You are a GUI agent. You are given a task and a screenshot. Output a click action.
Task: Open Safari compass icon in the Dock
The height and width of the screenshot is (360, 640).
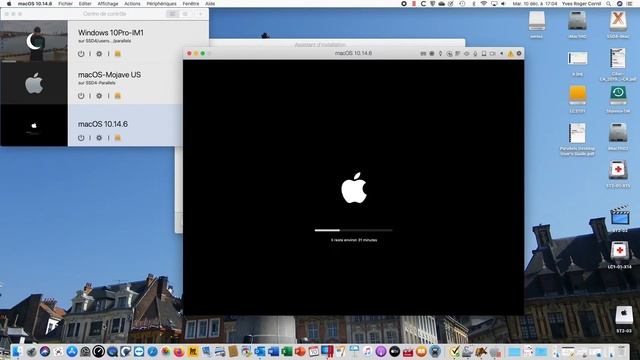tap(152, 351)
